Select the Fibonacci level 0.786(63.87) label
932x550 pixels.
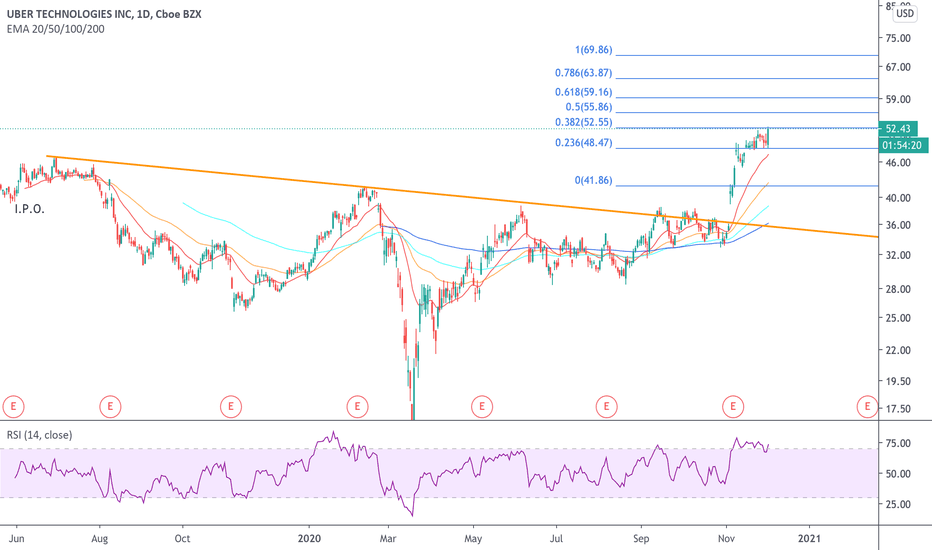pyautogui.click(x=584, y=73)
